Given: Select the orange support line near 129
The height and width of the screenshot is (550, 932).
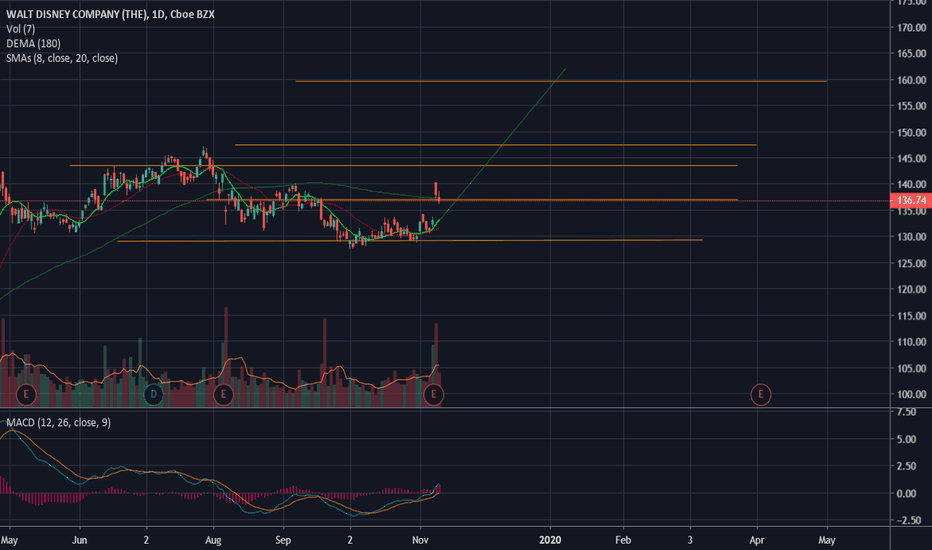Looking at the screenshot, I should pos(410,240).
